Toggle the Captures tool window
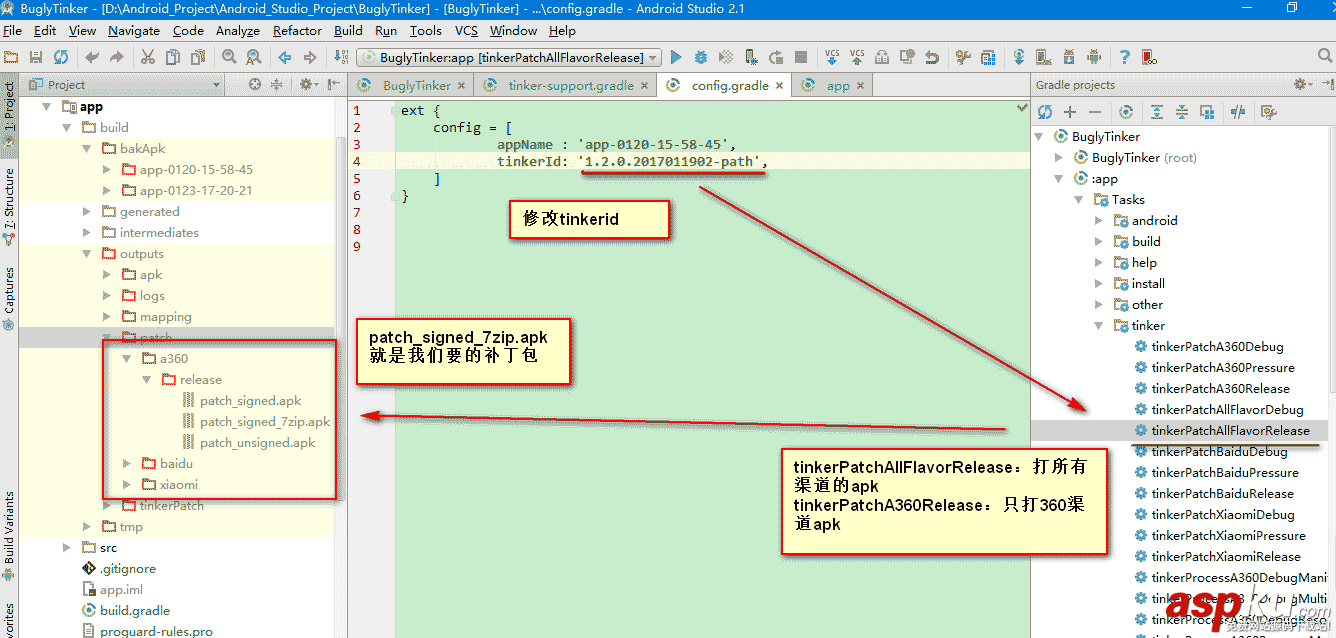Viewport: 1336px width, 638px height. [9, 298]
